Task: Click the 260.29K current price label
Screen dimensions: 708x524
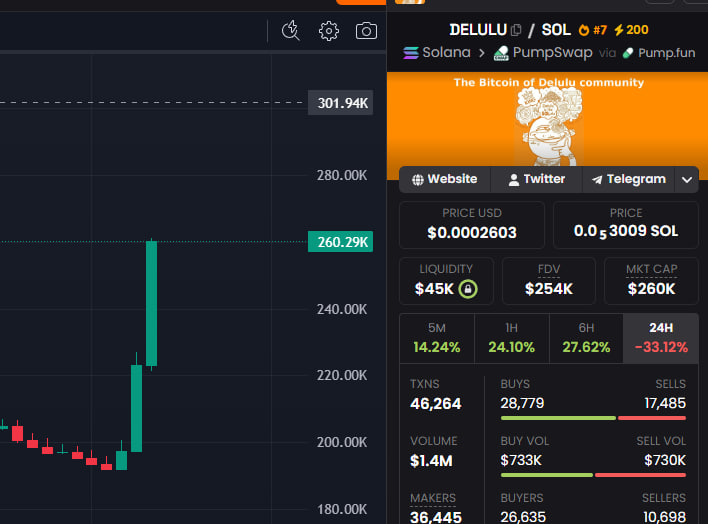Action: point(340,242)
